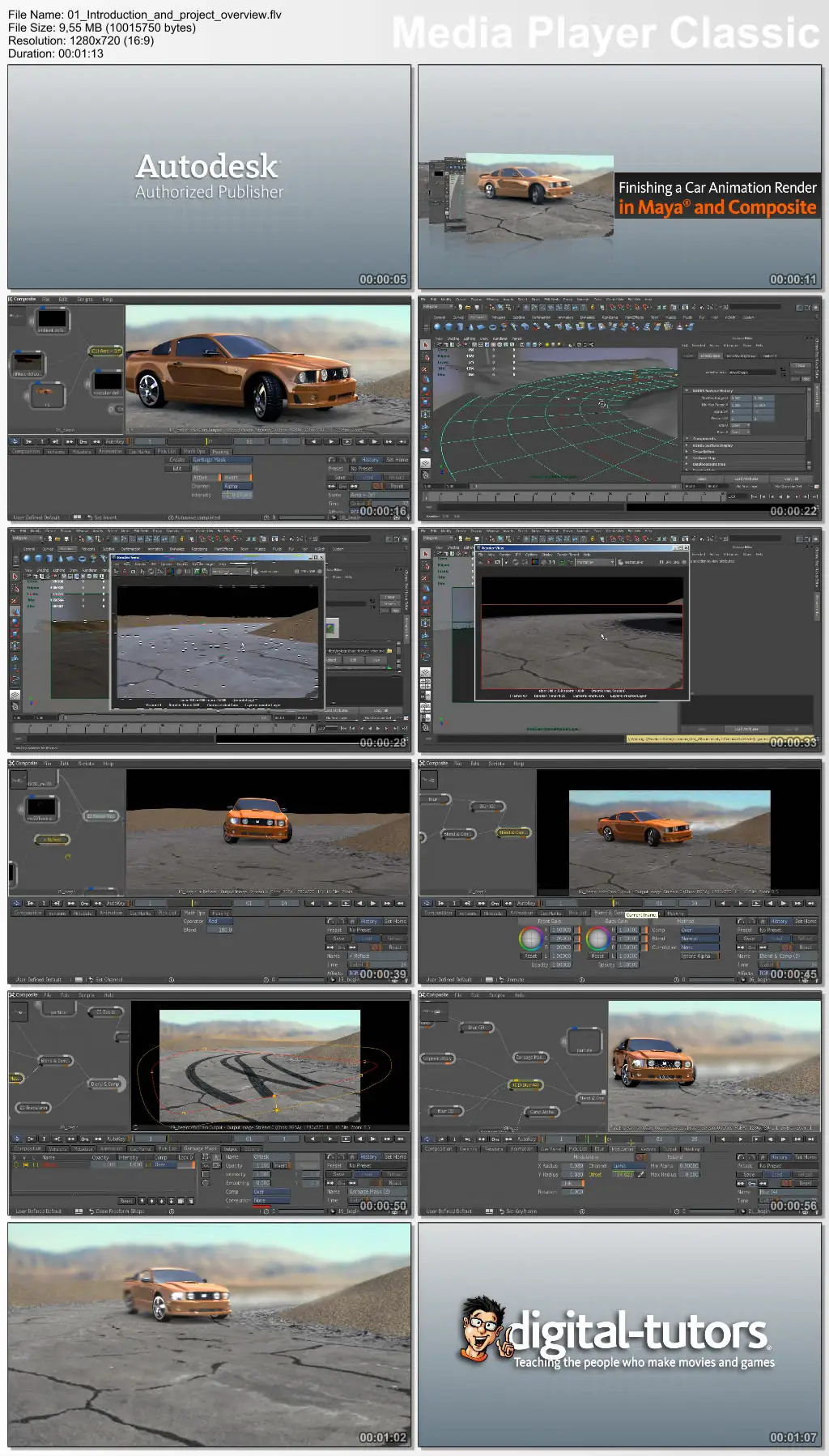Toggle AutoKey in 00:00:45 thumbnail
Screen dimensions: 829x1456
pos(526,903)
